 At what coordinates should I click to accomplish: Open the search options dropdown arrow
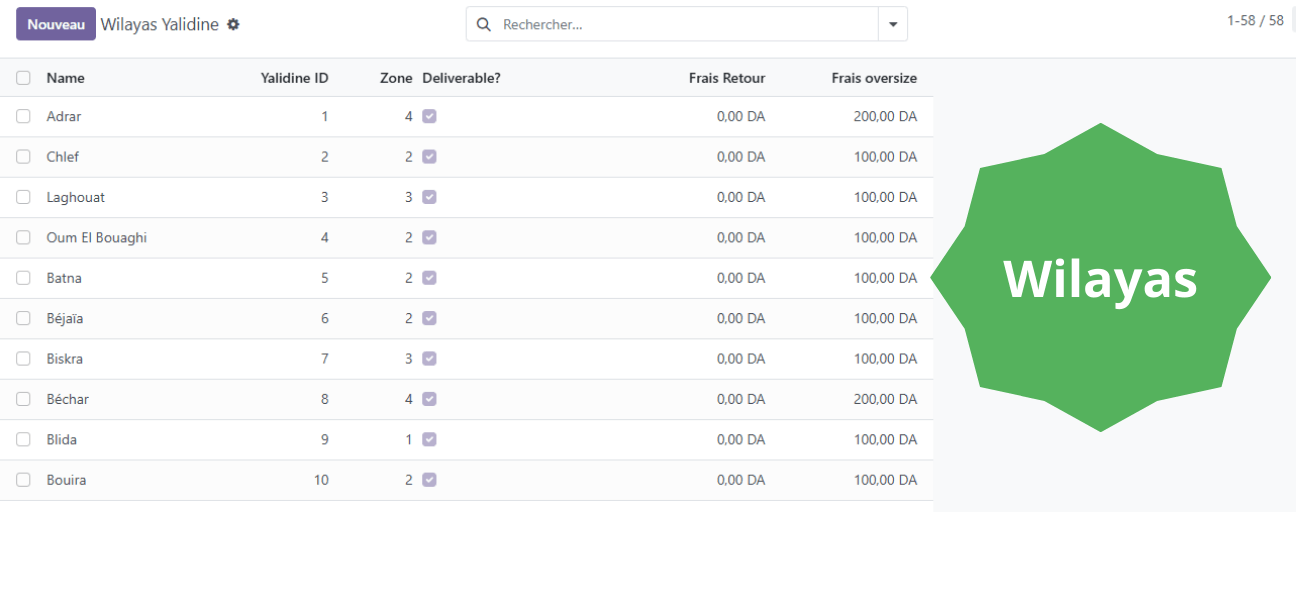pyautogui.click(x=892, y=24)
